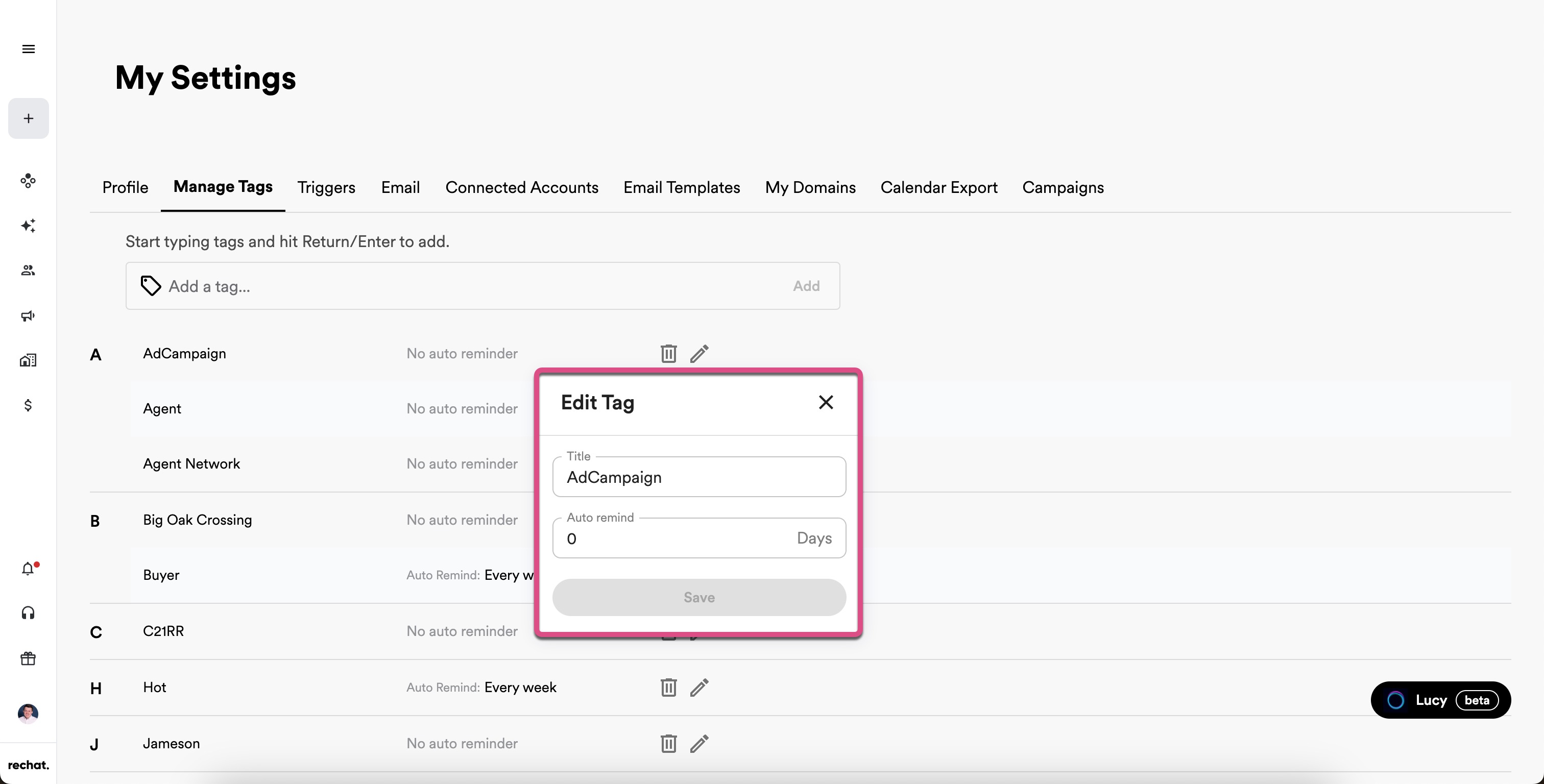Open the dollar sign deals icon
The image size is (1544, 784).
[x=28, y=406]
